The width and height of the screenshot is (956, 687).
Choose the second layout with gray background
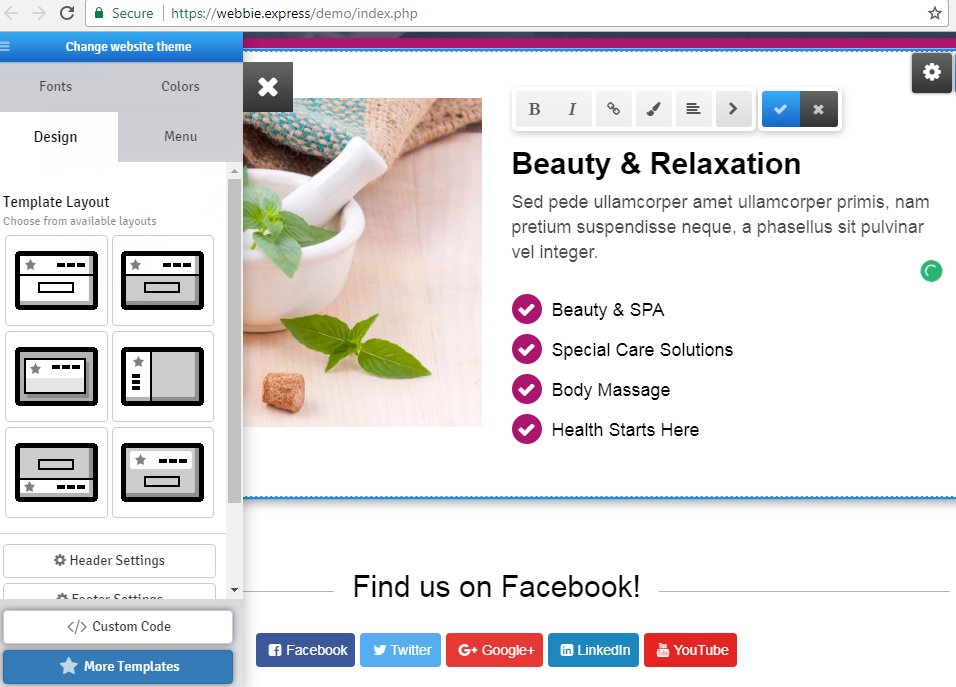click(x=163, y=280)
